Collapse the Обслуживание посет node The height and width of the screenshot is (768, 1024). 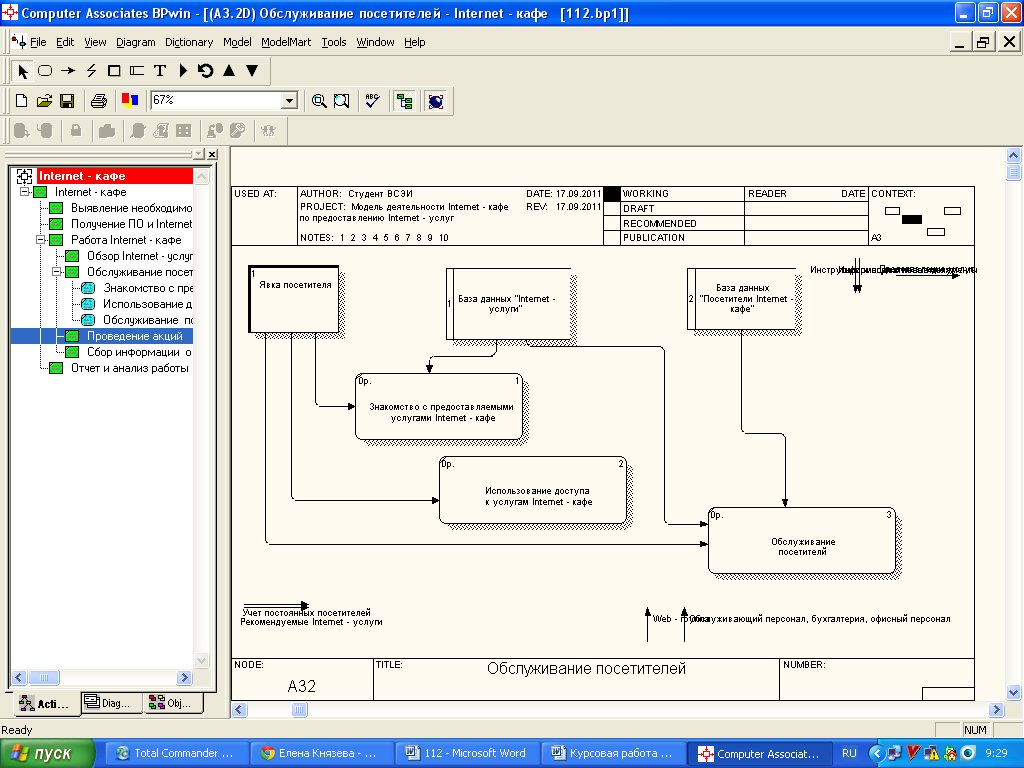coord(57,272)
